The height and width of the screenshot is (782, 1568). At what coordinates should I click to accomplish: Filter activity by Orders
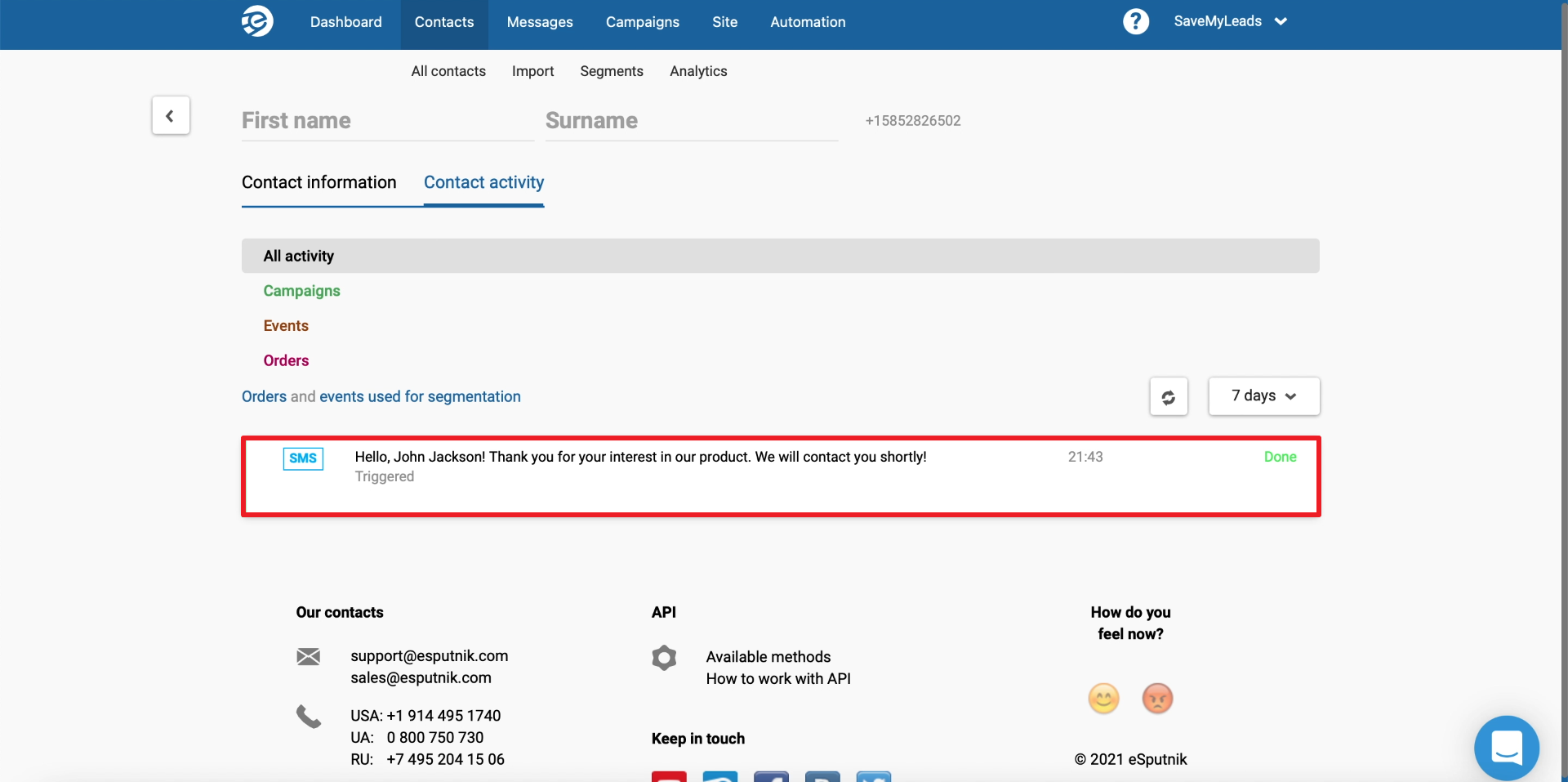point(286,360)
